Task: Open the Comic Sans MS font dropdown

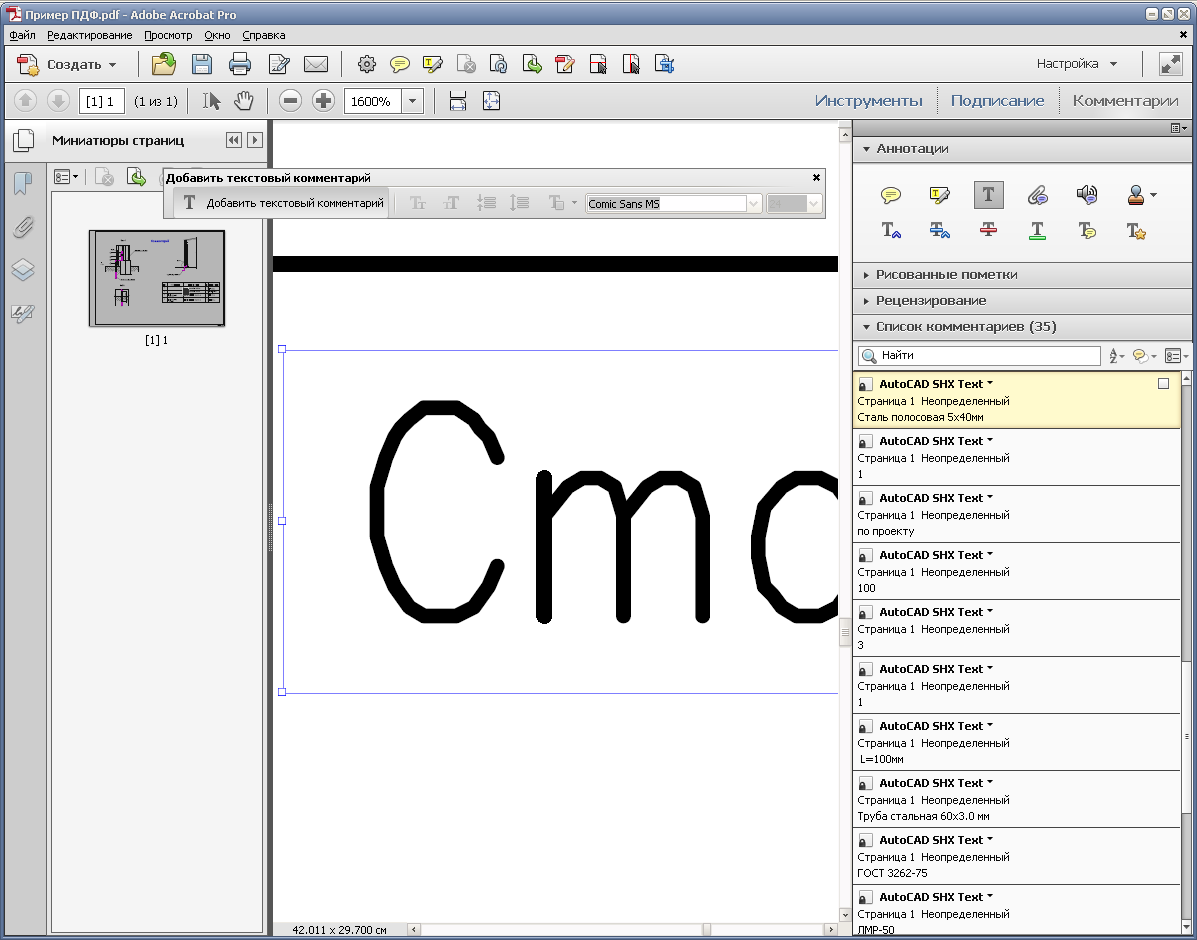Action: pos(753,204)
